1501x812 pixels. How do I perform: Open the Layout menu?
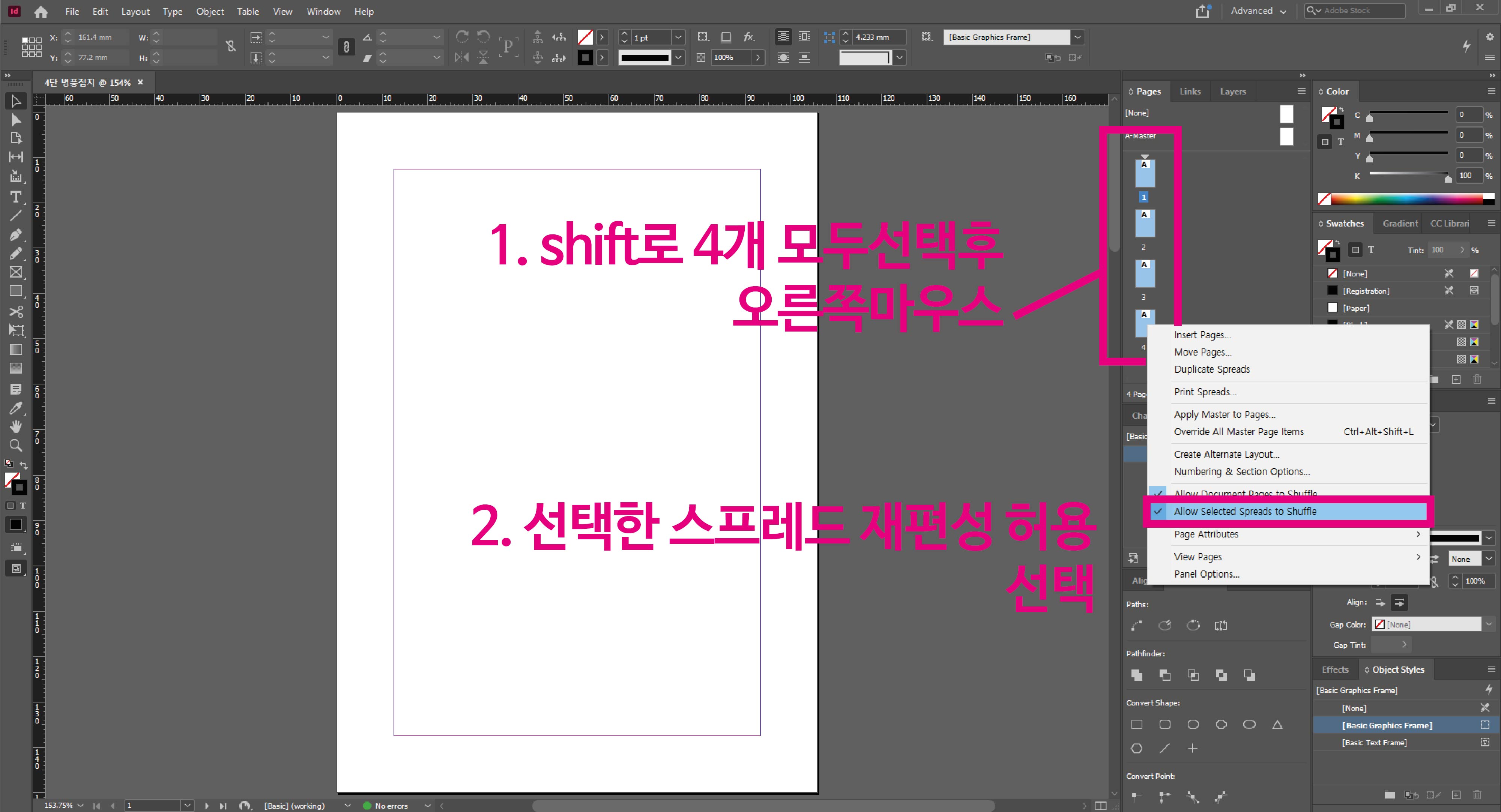tap(135, 12)
